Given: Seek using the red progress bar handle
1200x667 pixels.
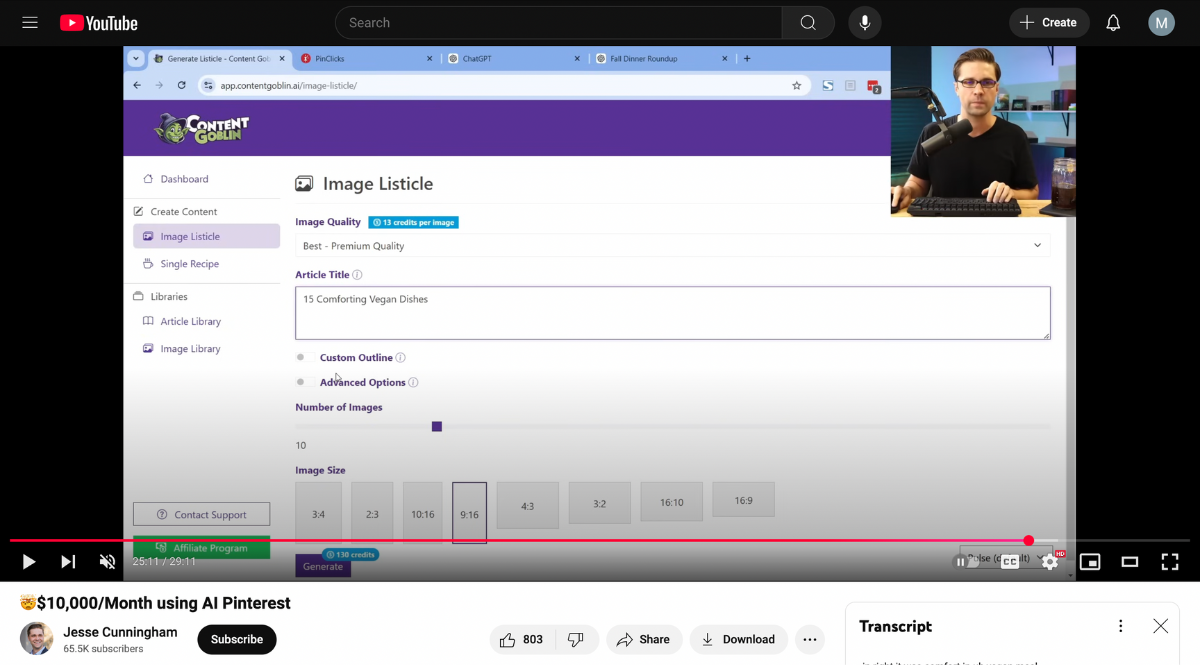Looking at the screenshot, I should click(x=1028, y=540).
